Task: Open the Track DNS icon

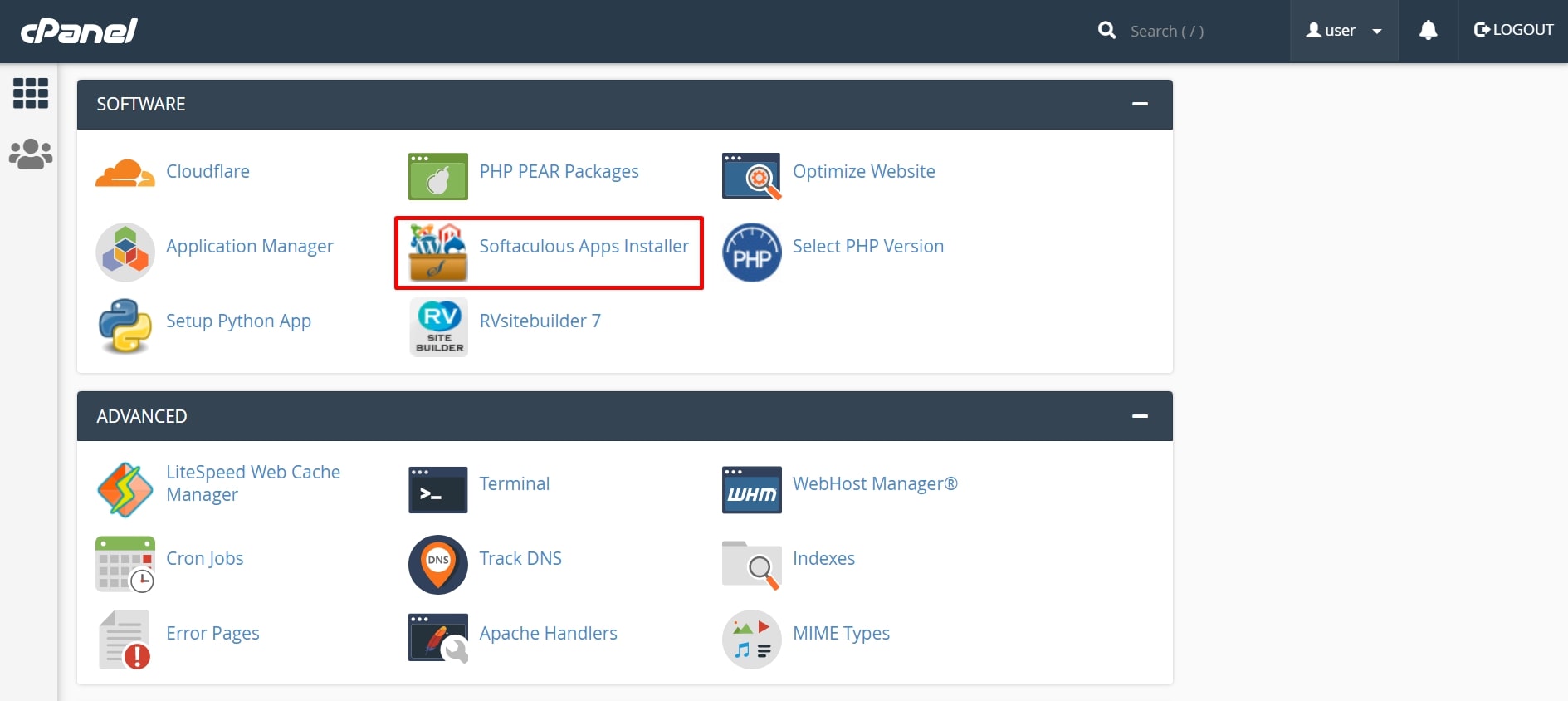Action: tap(438, 565)
